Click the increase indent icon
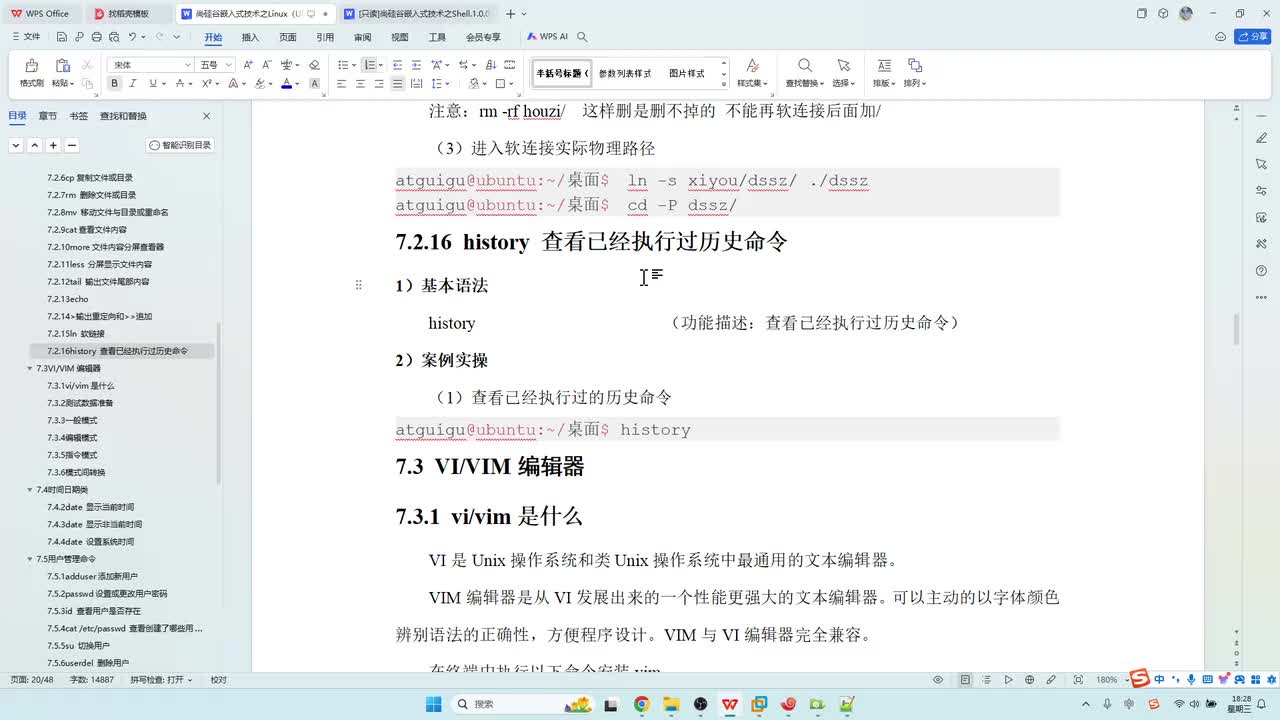This screenshot has height=720, width=1280. (416, 65)
